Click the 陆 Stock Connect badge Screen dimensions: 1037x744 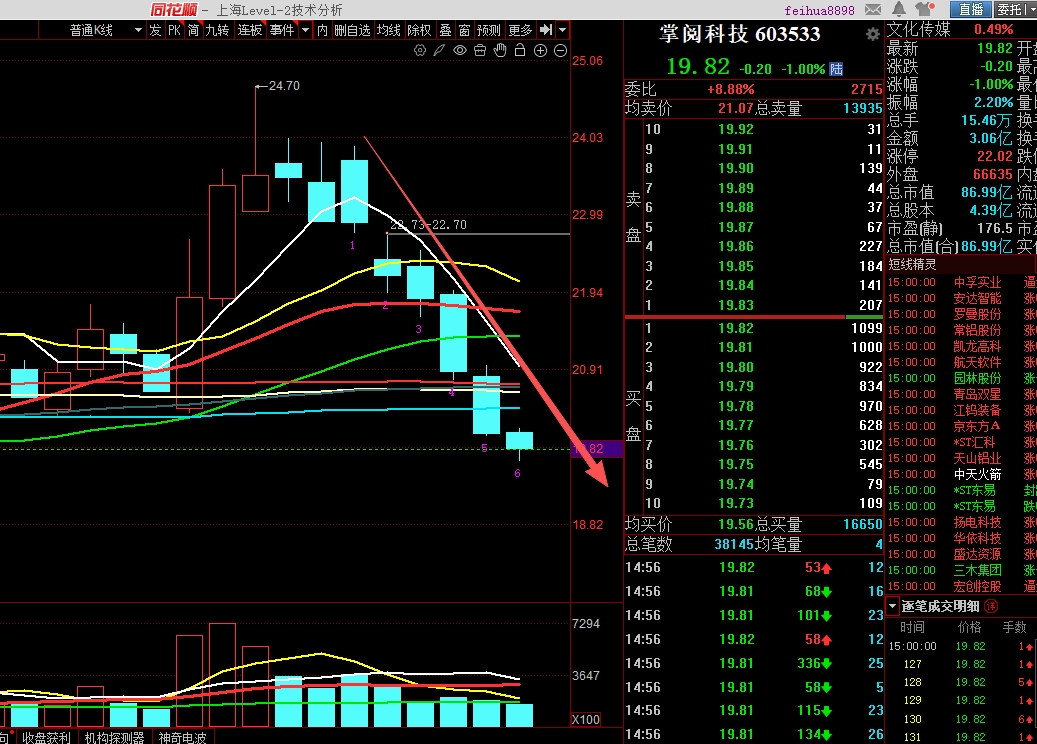tap(837, 69)
